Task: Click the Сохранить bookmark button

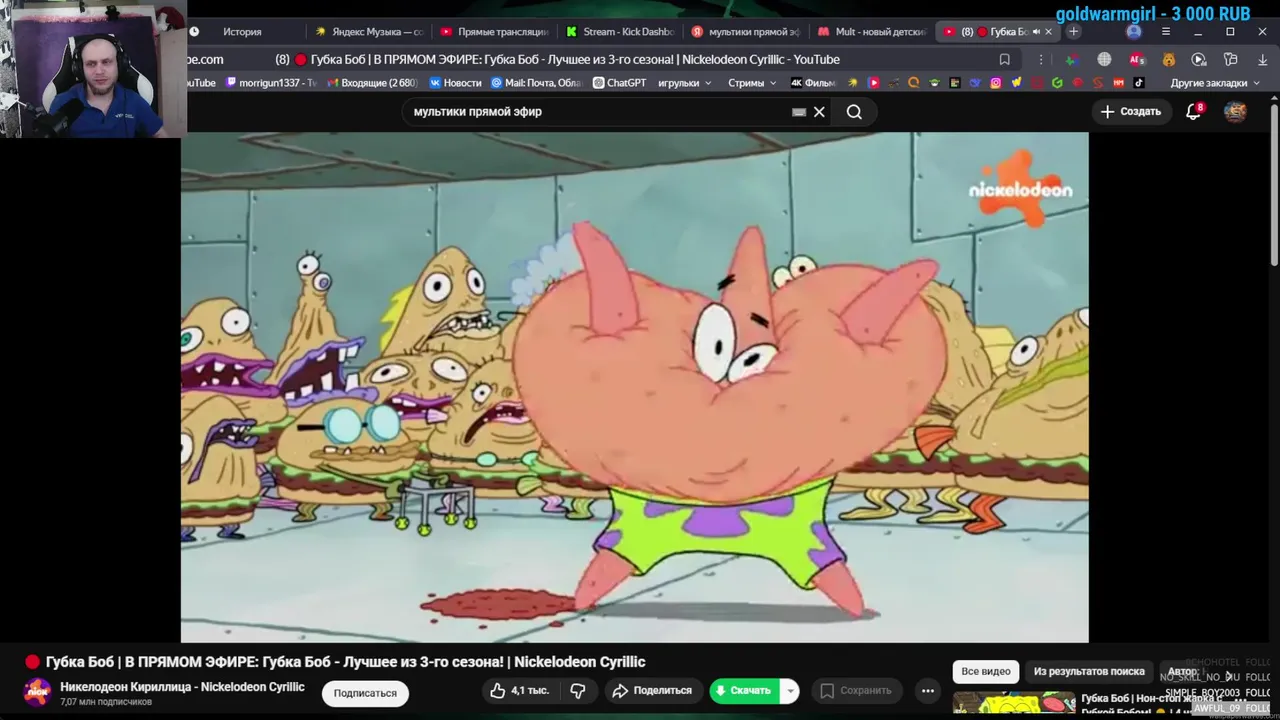Action: 855,691
